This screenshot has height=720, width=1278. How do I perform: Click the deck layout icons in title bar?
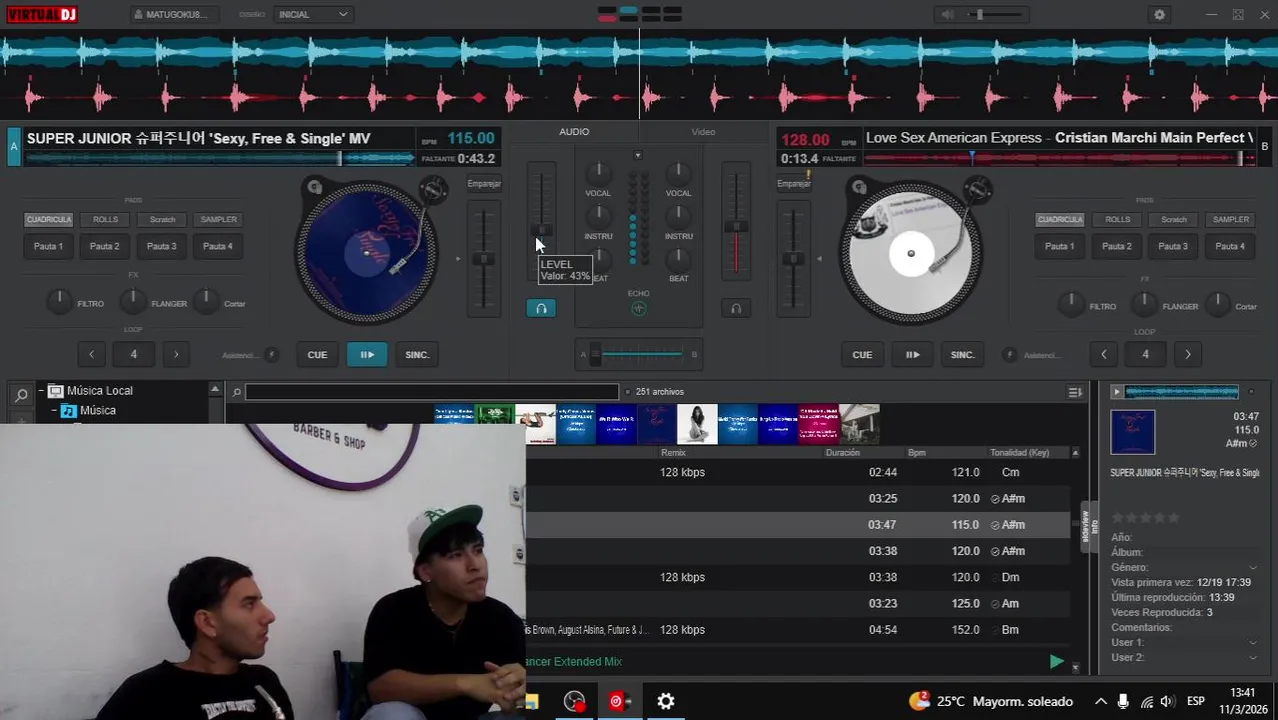640,14
